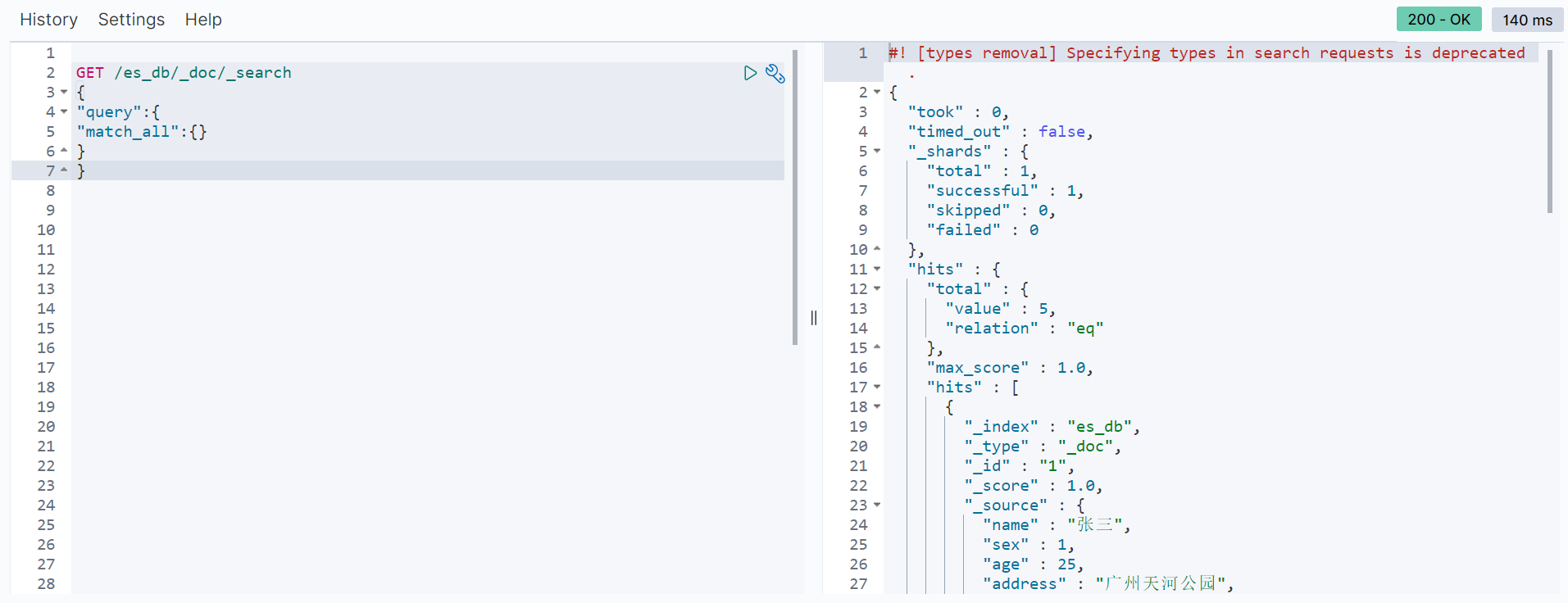Viewport: 1568px width, 603px height.
Task: Click the deprecation warning on response line 1
Action: pyautogui.click(x=1207, y=53)
